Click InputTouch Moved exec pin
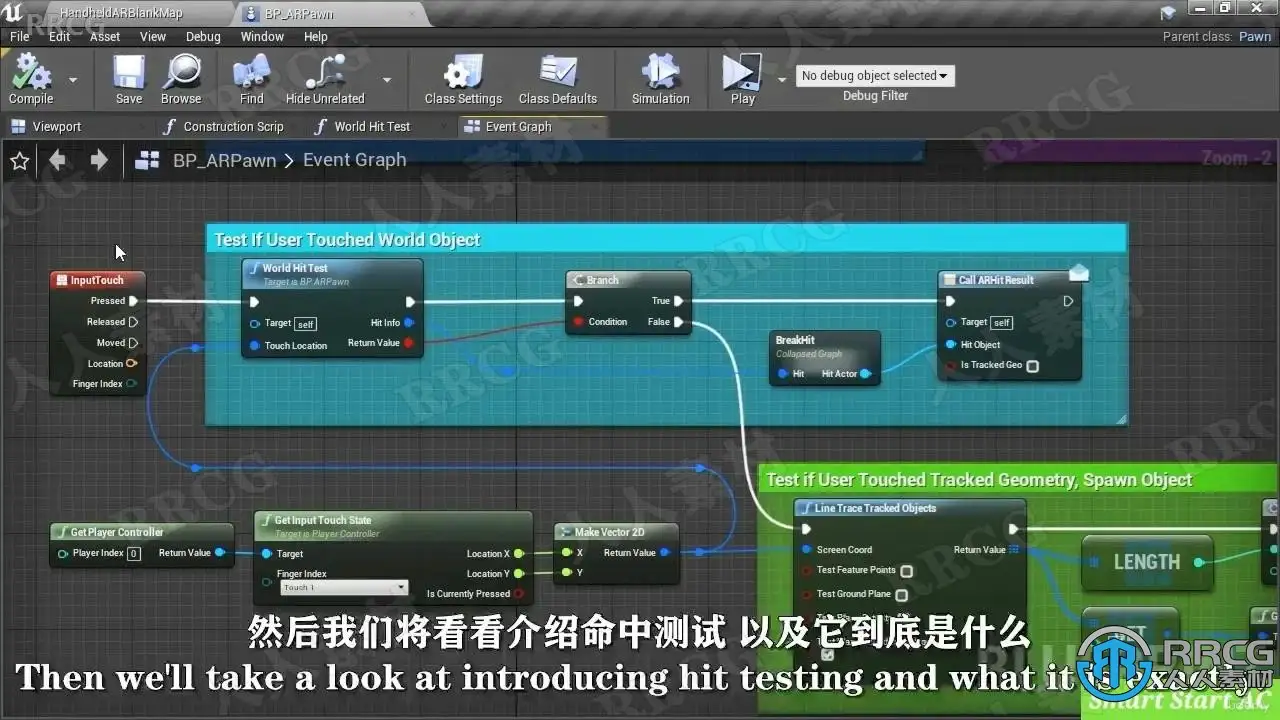 coord(133,343)
